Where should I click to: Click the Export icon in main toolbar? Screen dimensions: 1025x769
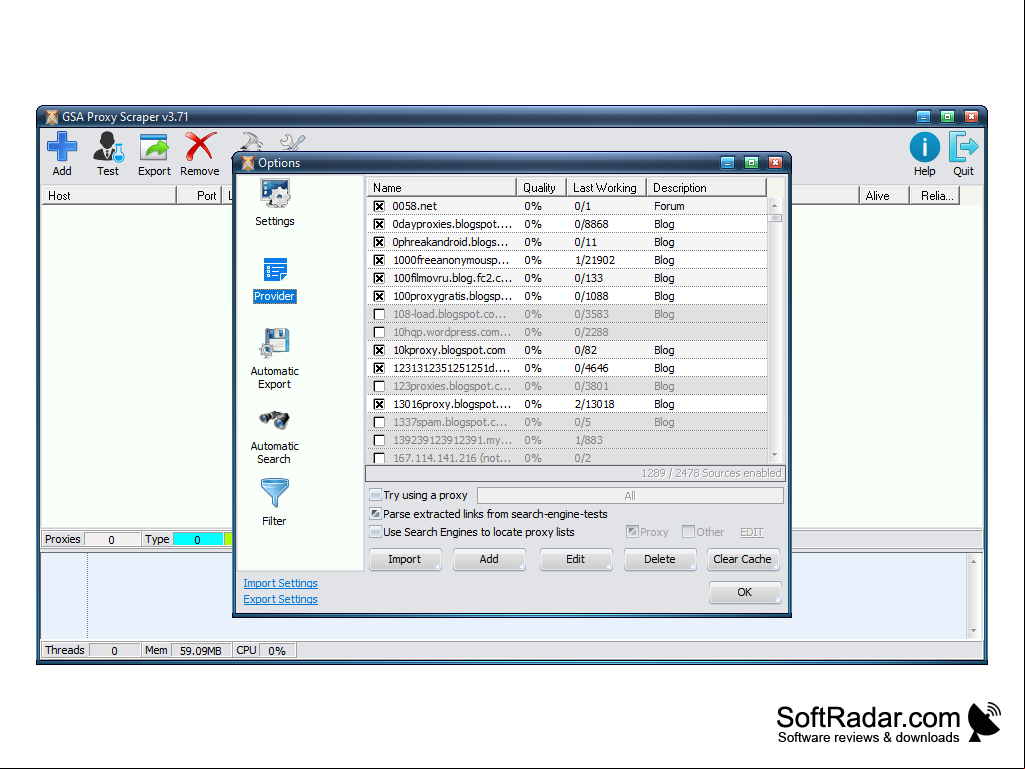pyautogui.click(x=154, y=147)
